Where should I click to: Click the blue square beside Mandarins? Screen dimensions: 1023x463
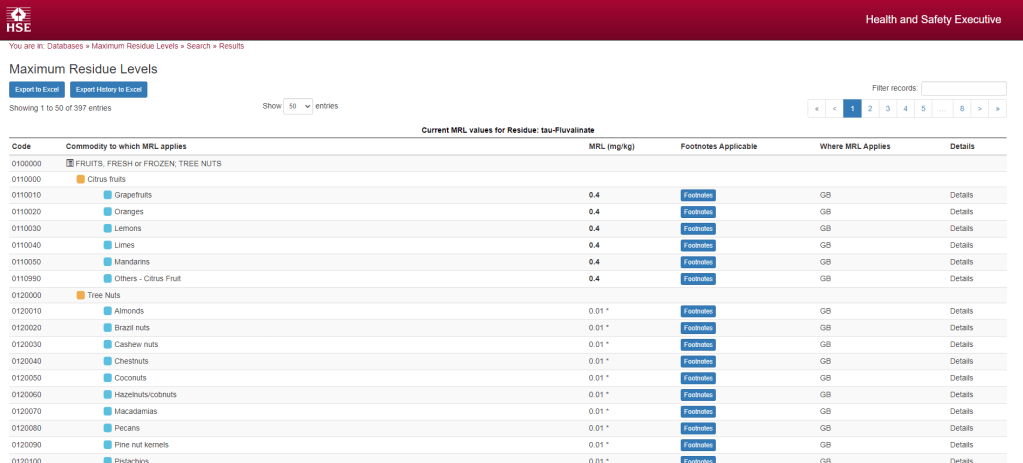click(108, 262)
